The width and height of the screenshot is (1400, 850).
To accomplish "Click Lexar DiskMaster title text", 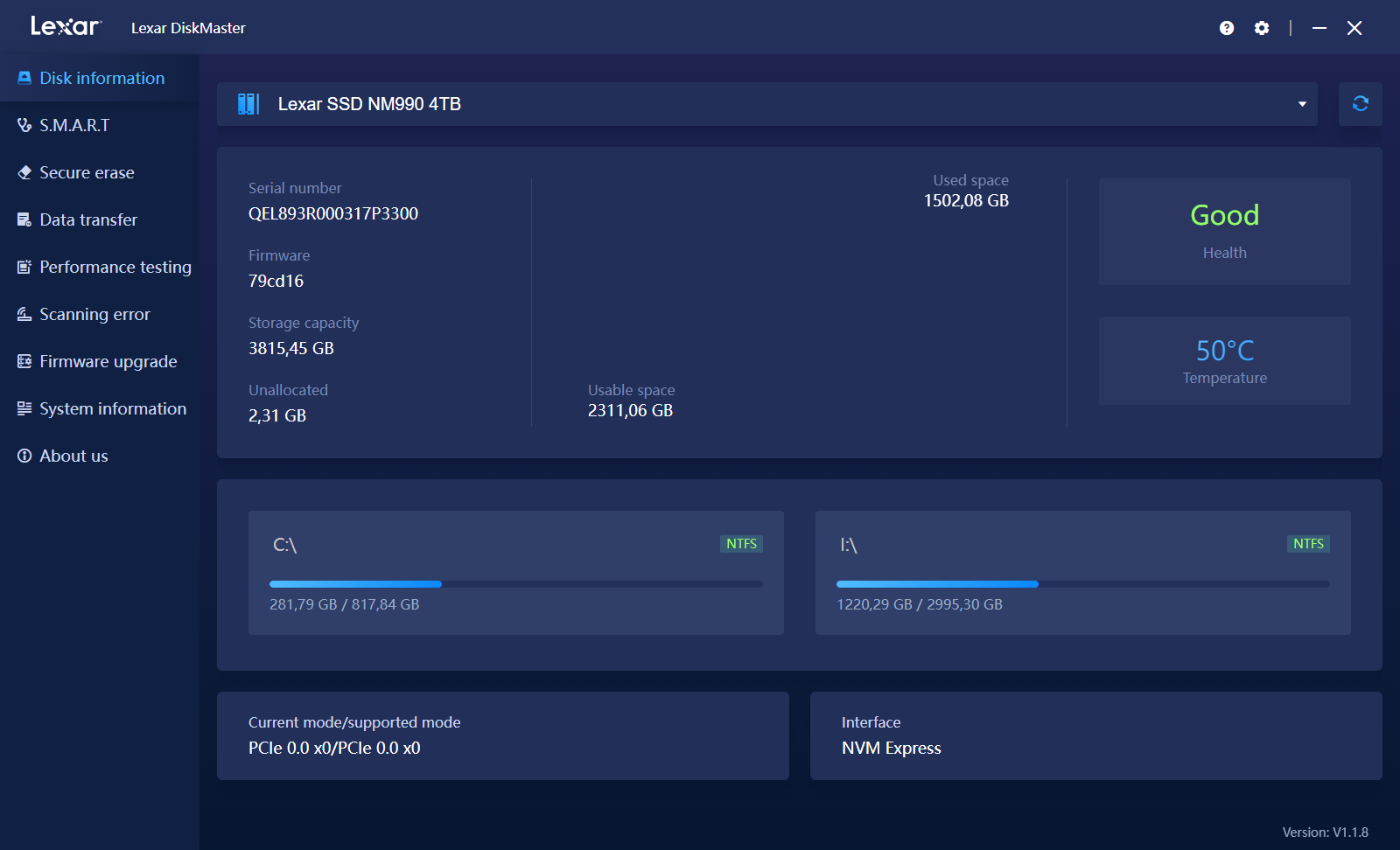I will (188, 28).
